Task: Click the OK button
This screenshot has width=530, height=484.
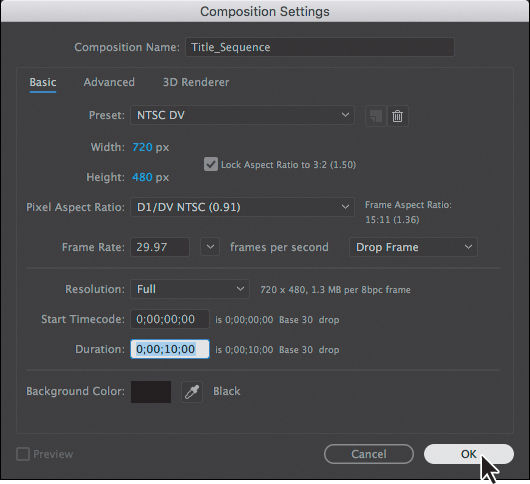Action: 468,454
